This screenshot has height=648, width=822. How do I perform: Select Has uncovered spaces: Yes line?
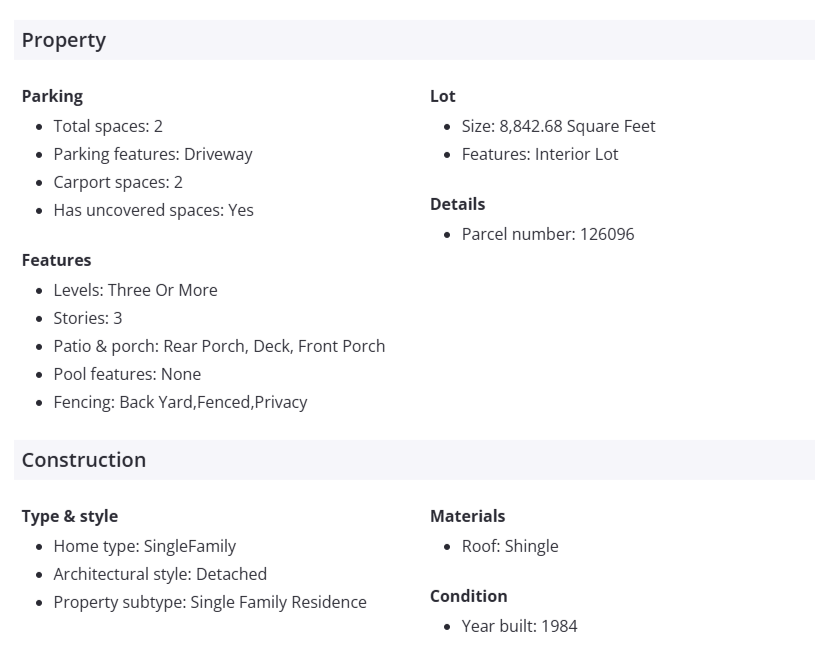pos(153,210)
